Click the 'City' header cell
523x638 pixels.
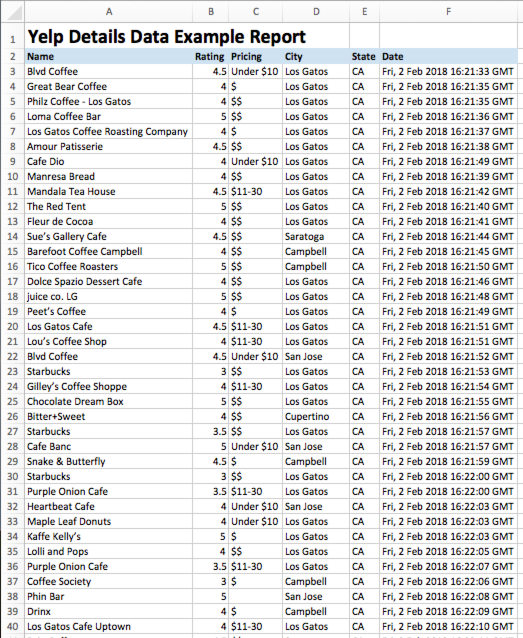[x=316, y=56]
